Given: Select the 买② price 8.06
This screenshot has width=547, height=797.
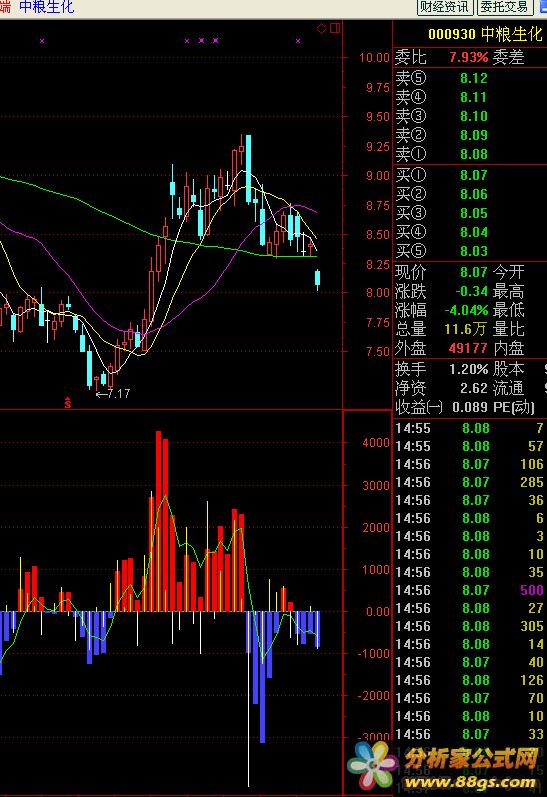Looking at the screenshot, I should (x=474, y=194).
